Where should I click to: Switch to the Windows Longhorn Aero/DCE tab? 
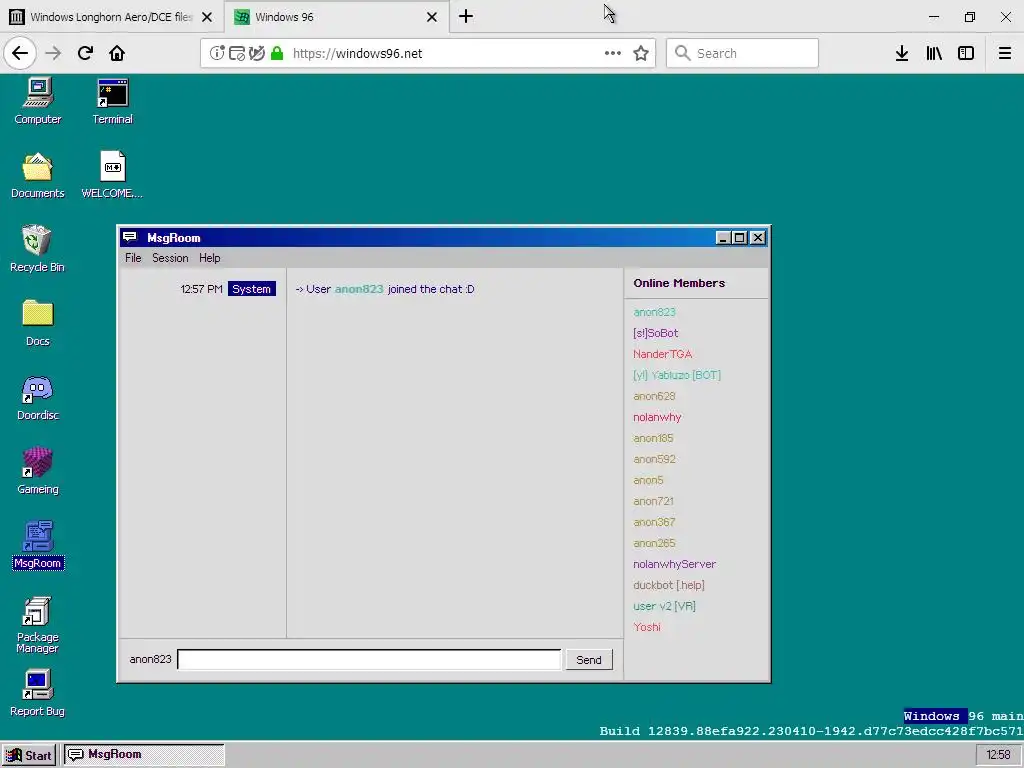coord(111,17)
